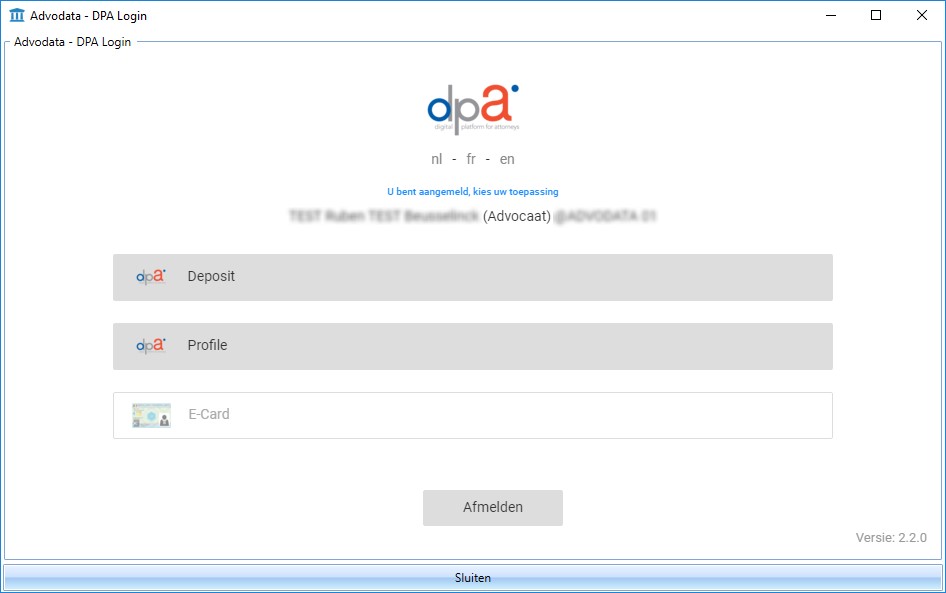Click the ID card icon beside E-Card
The width and height of the screenshot is (946, 593).
tap(151, 415)
